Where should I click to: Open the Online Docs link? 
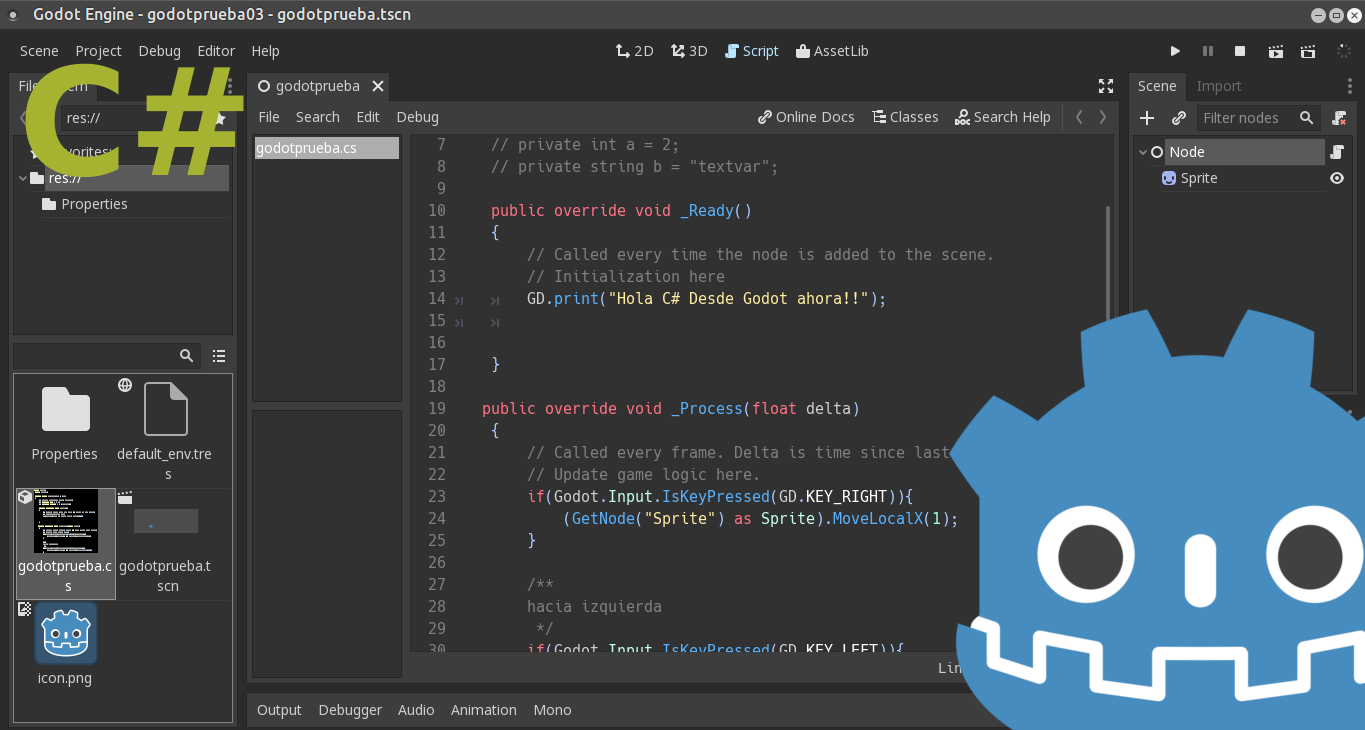click(806, 117)
